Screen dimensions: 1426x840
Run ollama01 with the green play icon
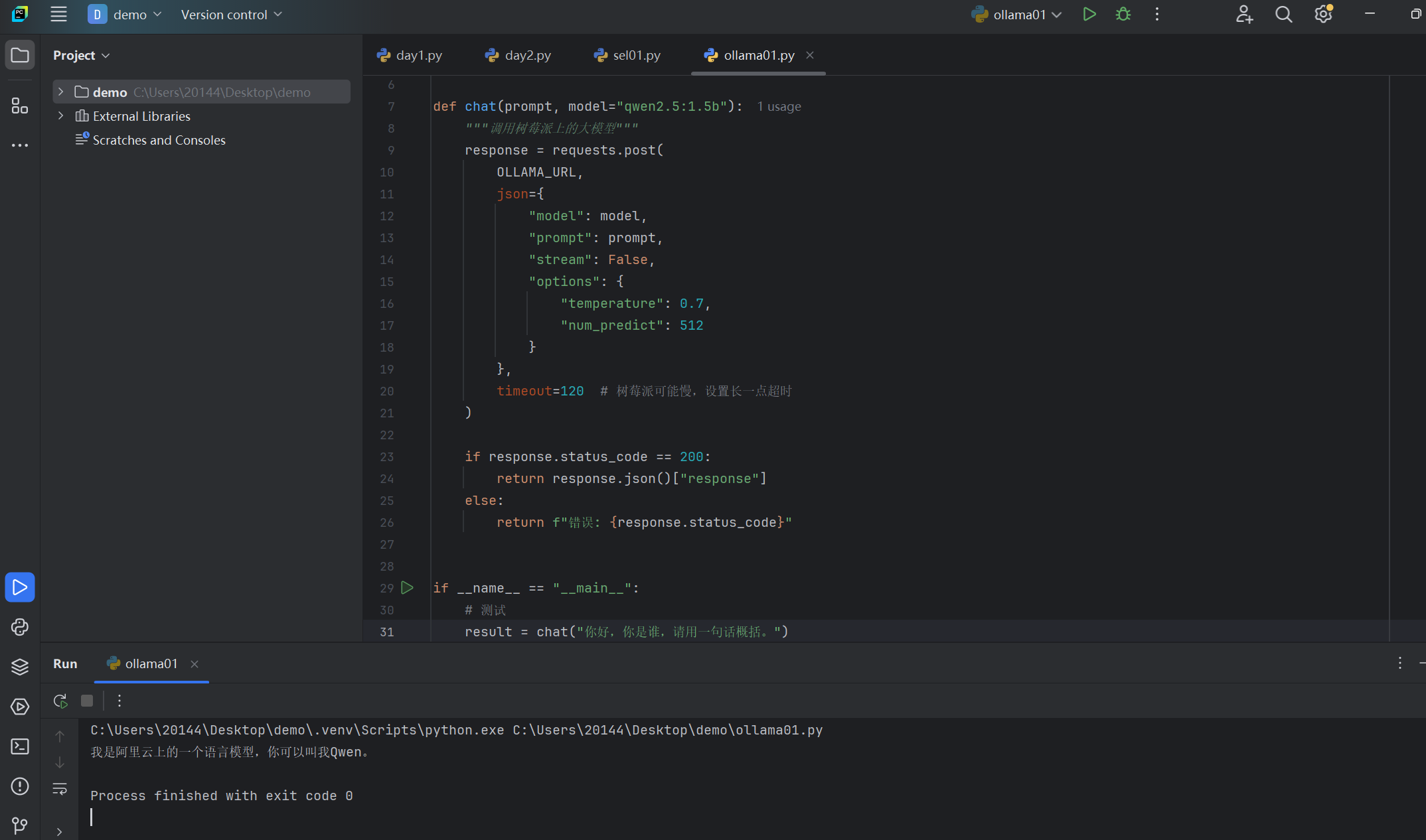pos(1089,15)
